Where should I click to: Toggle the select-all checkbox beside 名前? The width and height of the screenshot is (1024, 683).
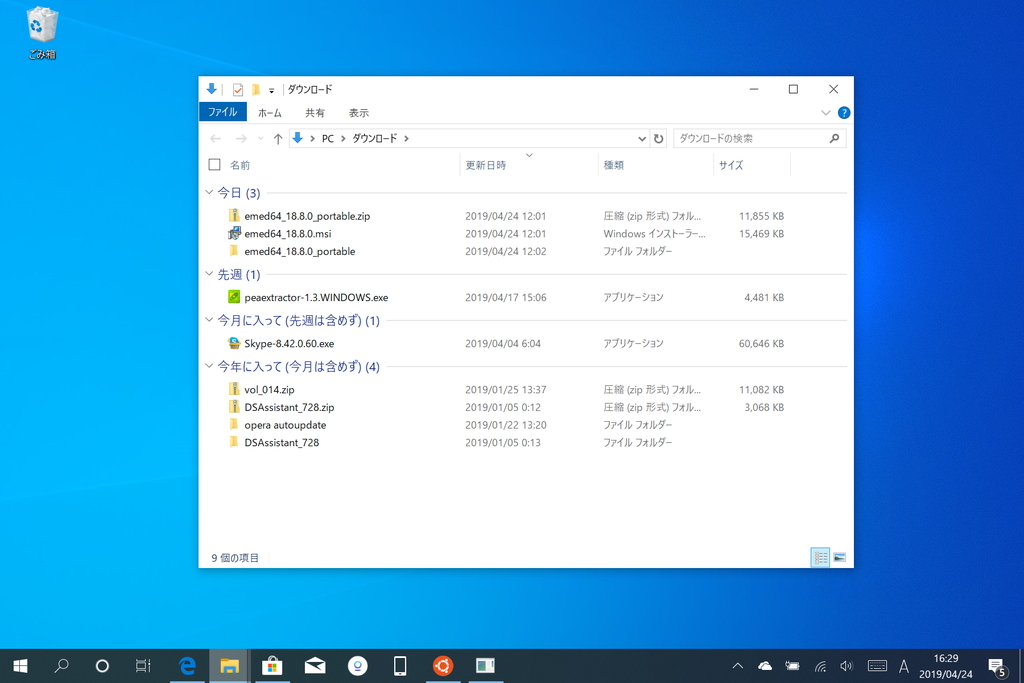(214, 164)
